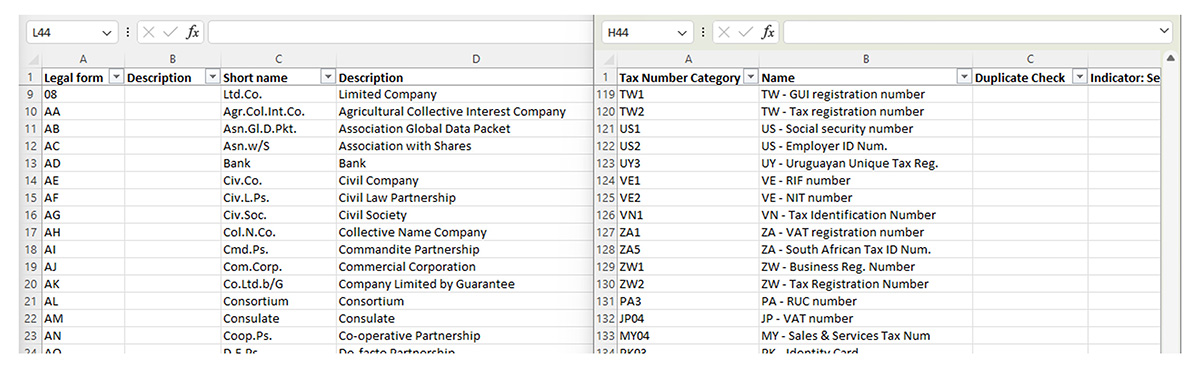Screen dimensions: 1200x368
Task: Select cell 'UY - Uruguayan Unique Tax Reg.'
Action: click(866, 163)
